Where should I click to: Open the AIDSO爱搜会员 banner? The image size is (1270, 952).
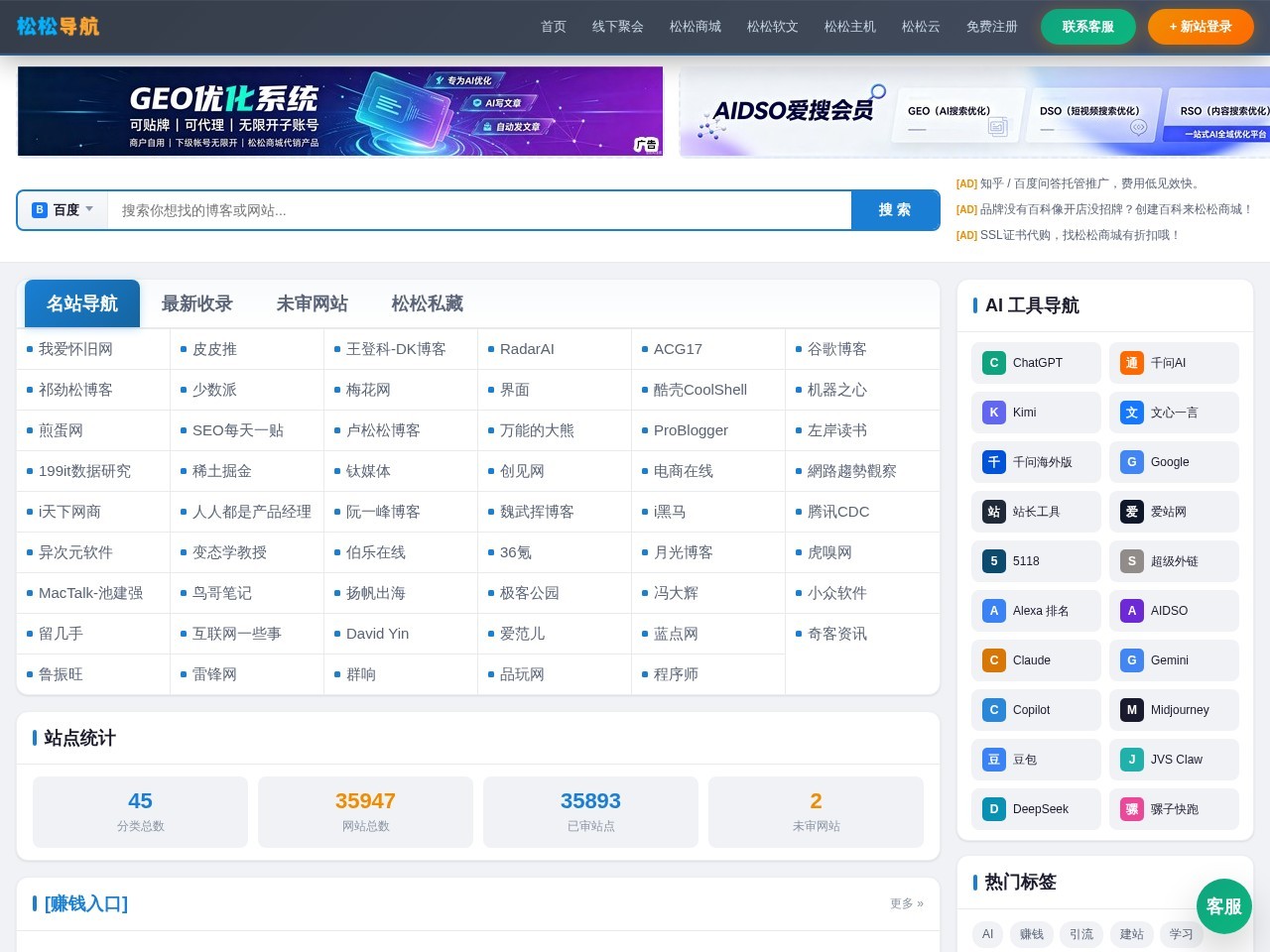click(974, 111)
